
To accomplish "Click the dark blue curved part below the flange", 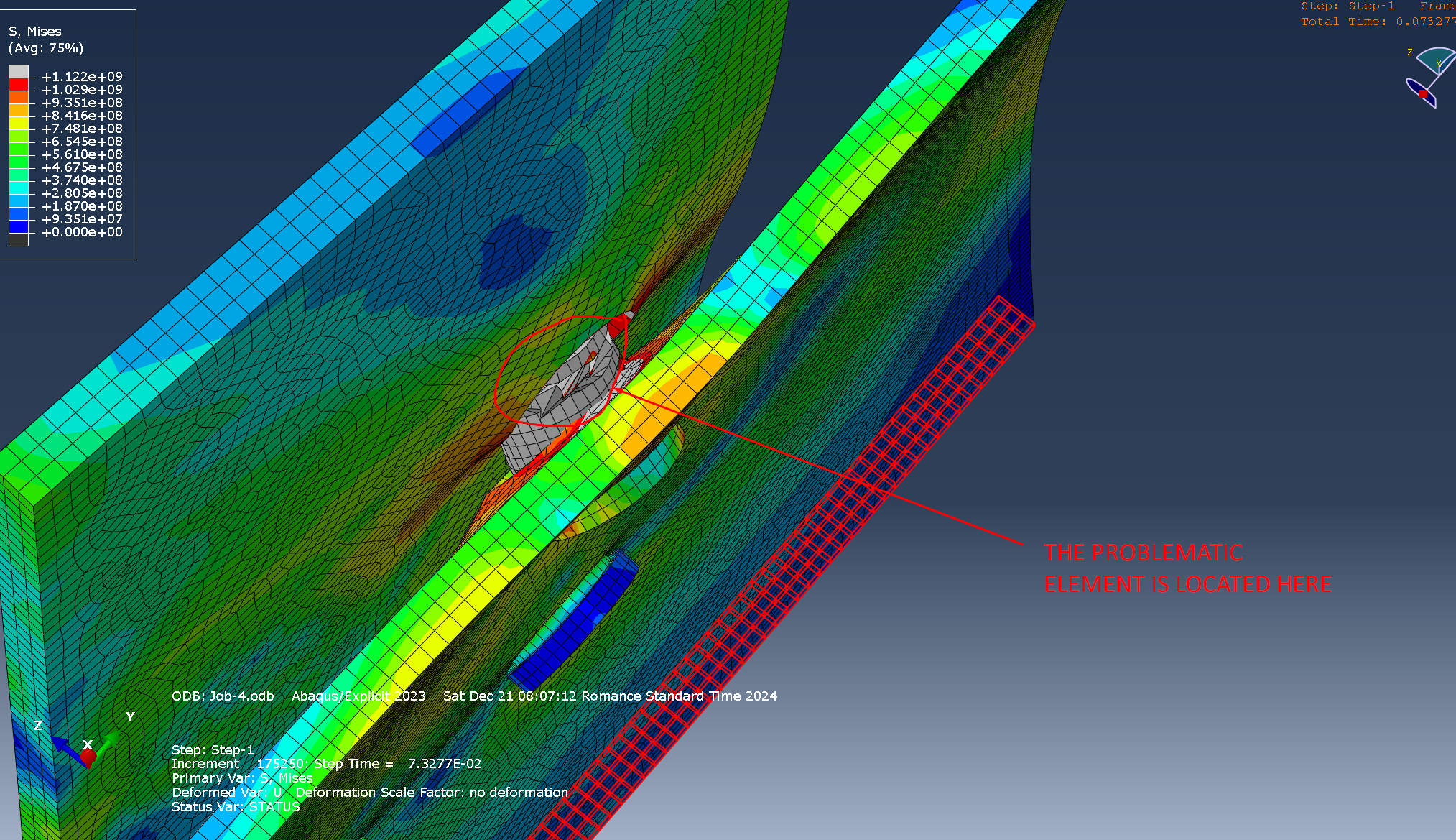I will click(x=572, y=622).
